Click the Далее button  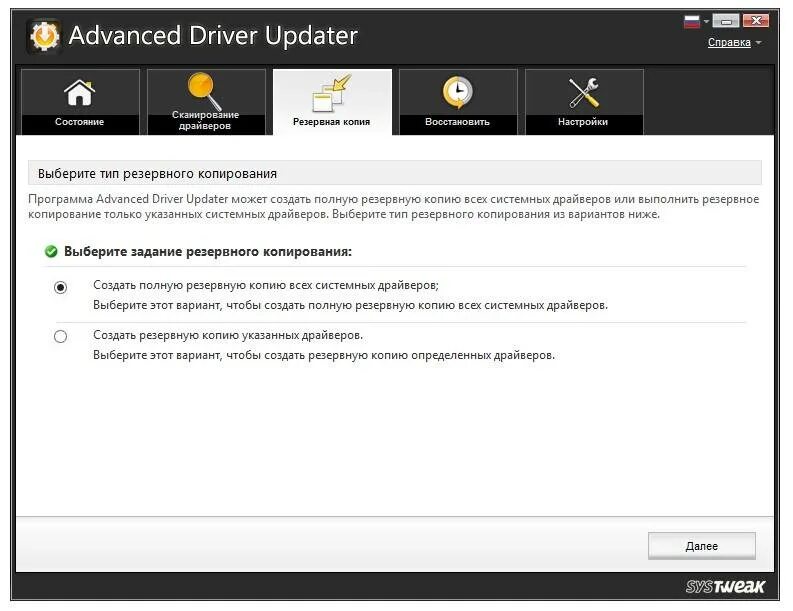702,546
